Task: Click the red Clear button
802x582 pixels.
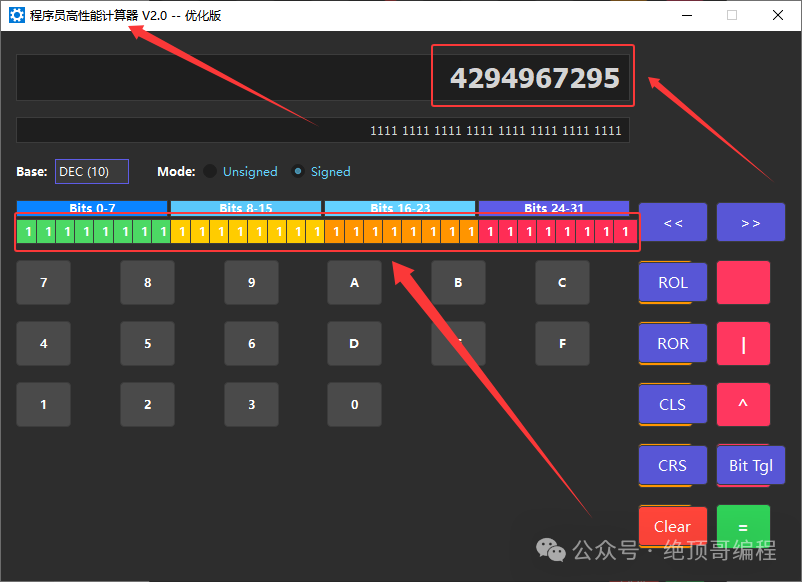Action: 673,526
